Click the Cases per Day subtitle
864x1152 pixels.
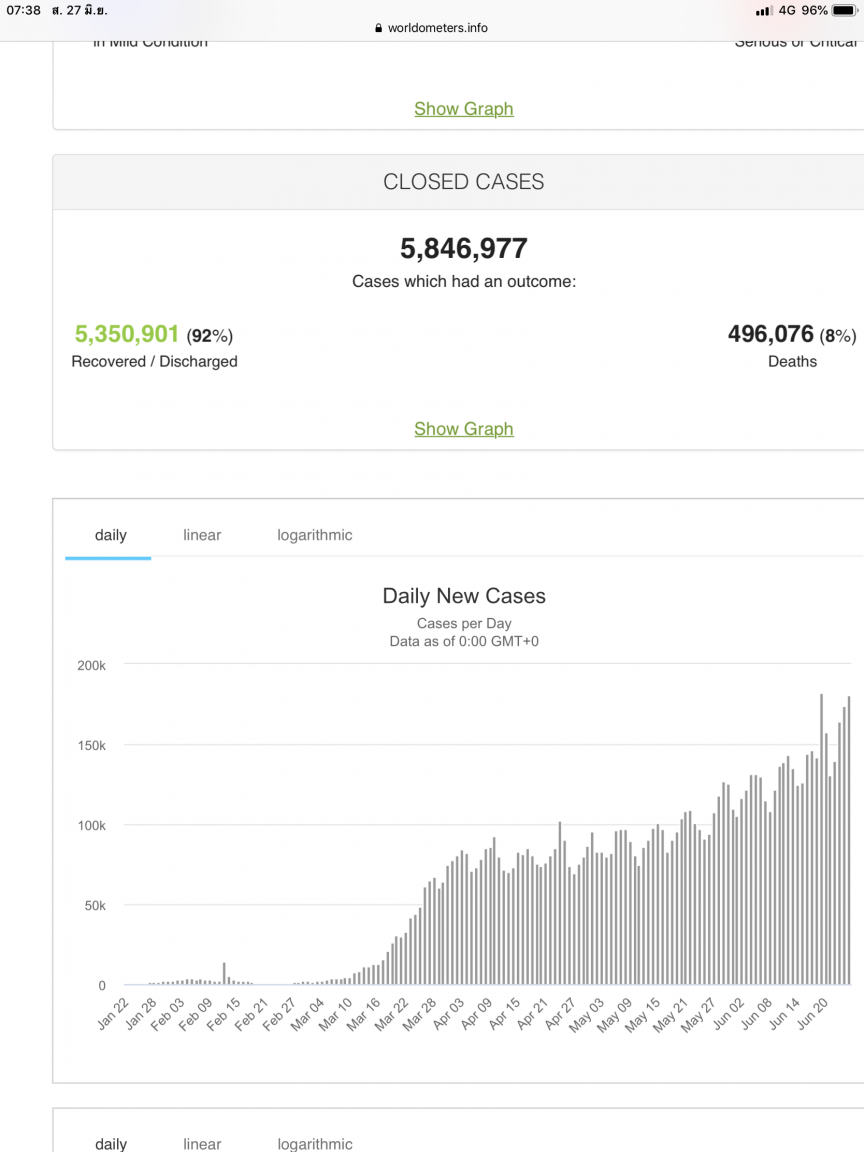click(x=464, y=624)
